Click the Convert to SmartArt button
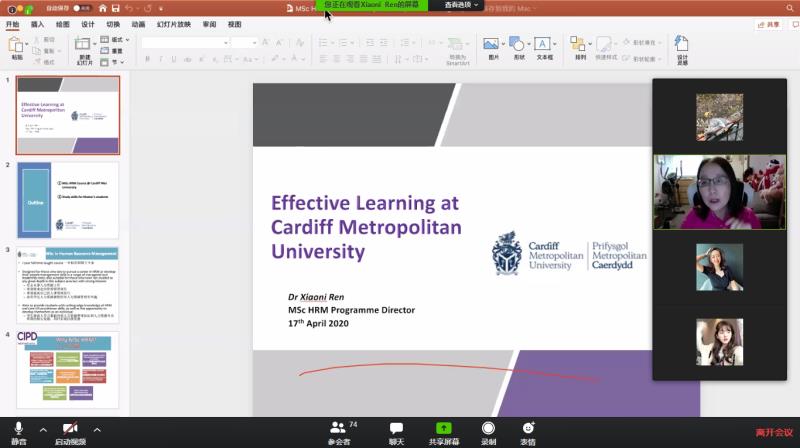 [x=457, y=51]
